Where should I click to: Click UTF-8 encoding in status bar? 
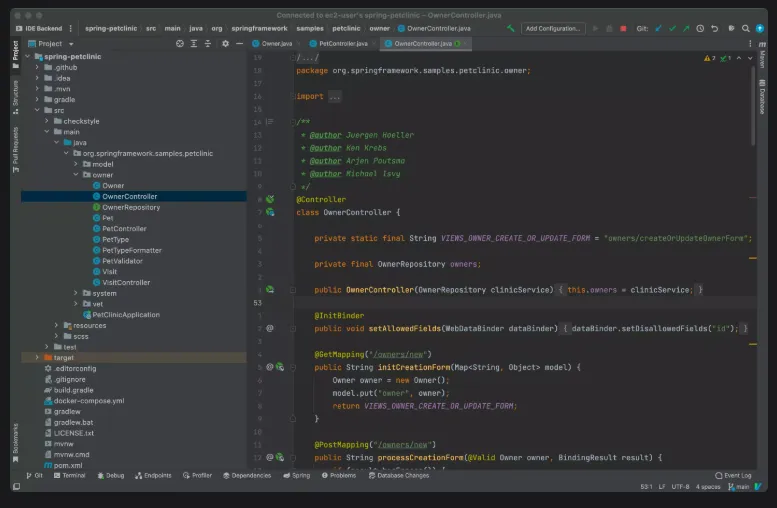coord(680,487)
